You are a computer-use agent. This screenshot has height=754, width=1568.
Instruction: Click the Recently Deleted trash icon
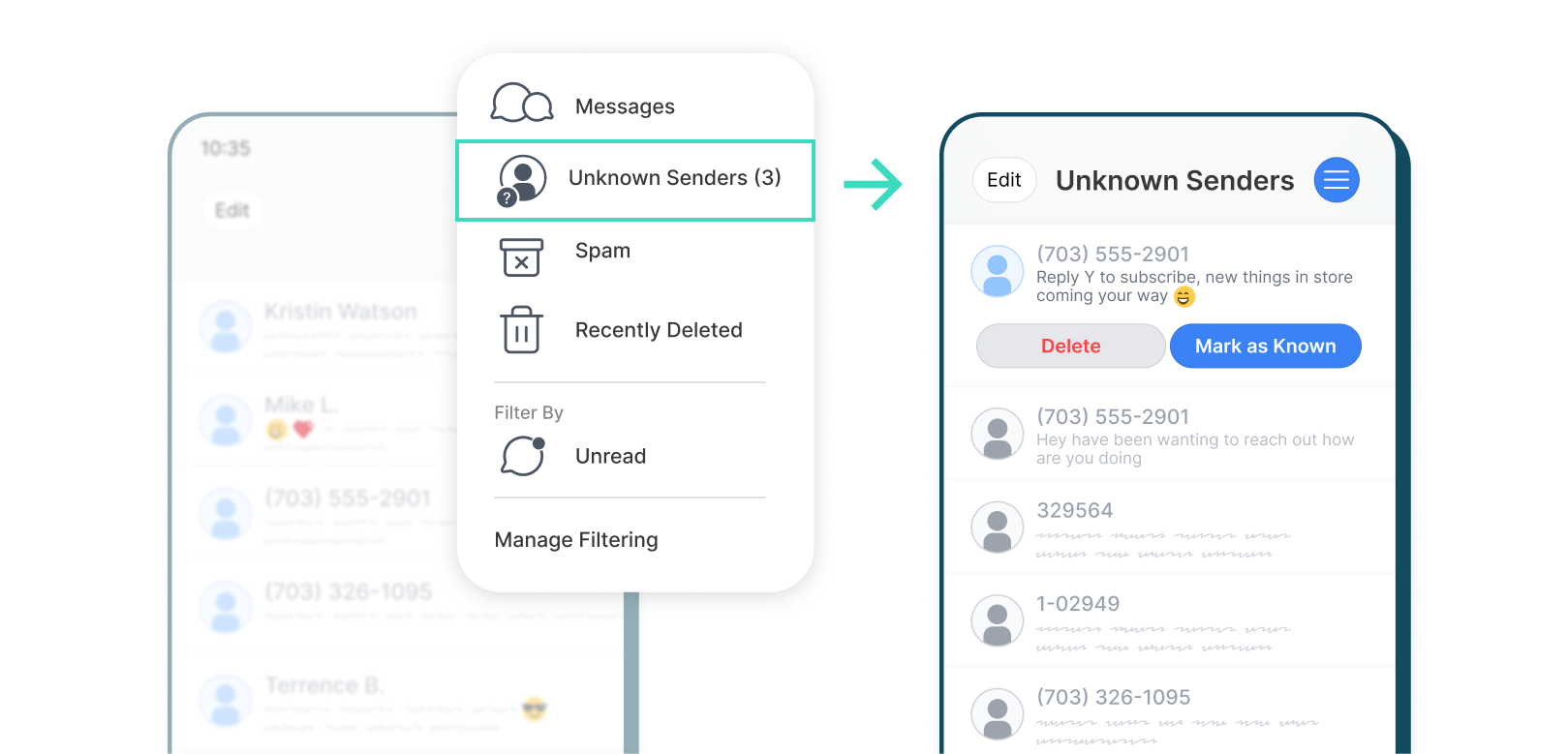(x=521, y=330)
